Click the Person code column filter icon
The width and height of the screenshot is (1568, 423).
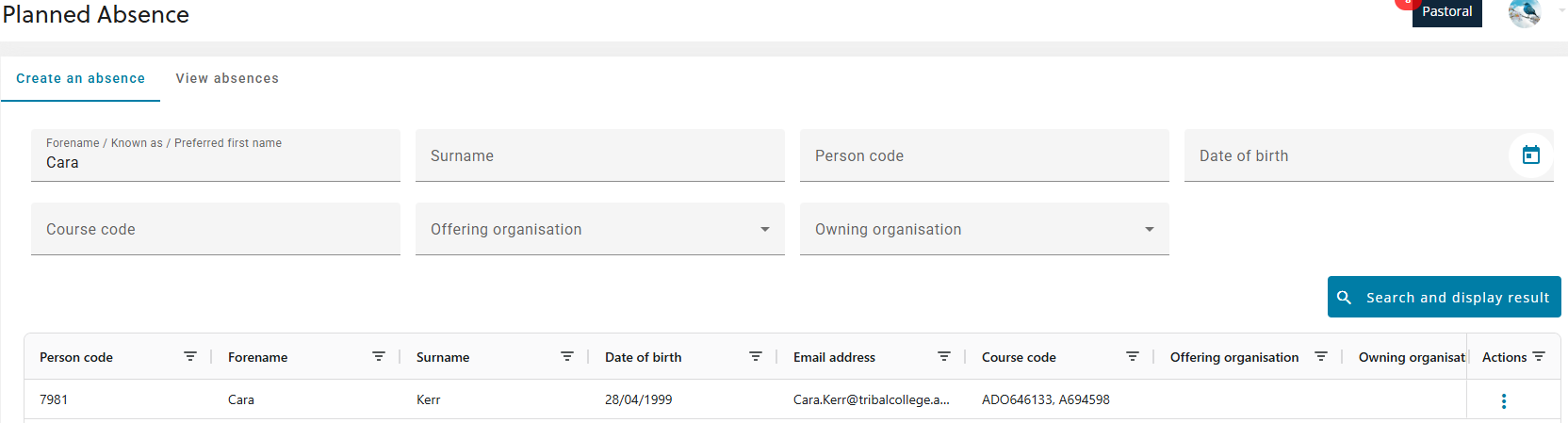pos(190,357)
